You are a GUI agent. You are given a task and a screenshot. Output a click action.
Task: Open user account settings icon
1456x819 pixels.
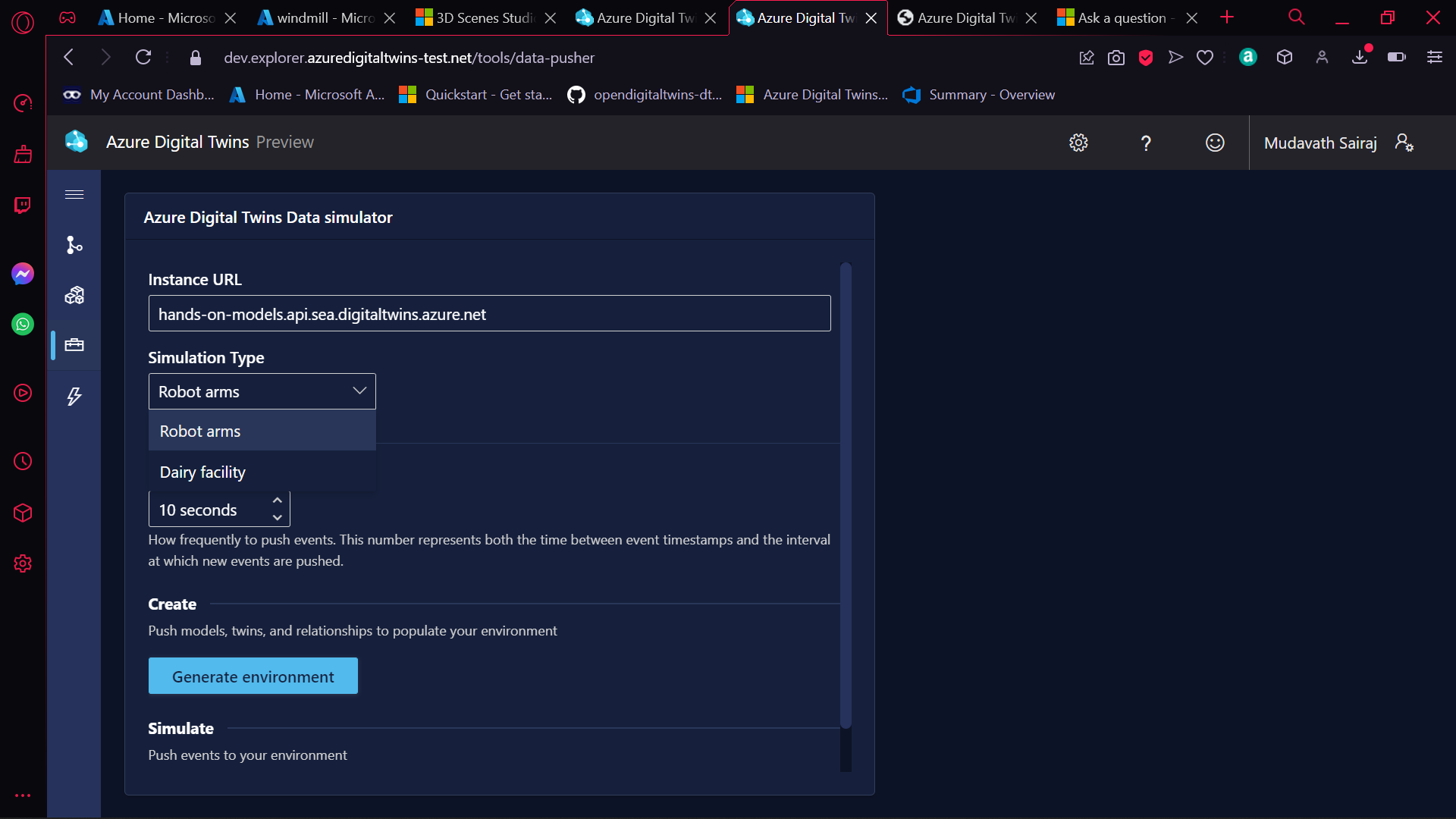pos(1404,143)
